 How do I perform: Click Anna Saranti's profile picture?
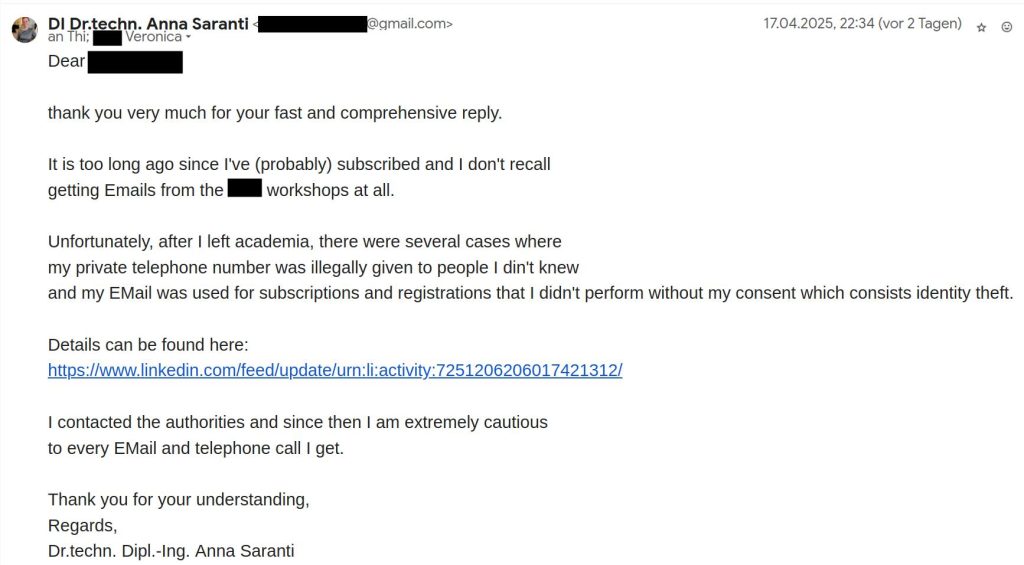(x=25, y=29)
